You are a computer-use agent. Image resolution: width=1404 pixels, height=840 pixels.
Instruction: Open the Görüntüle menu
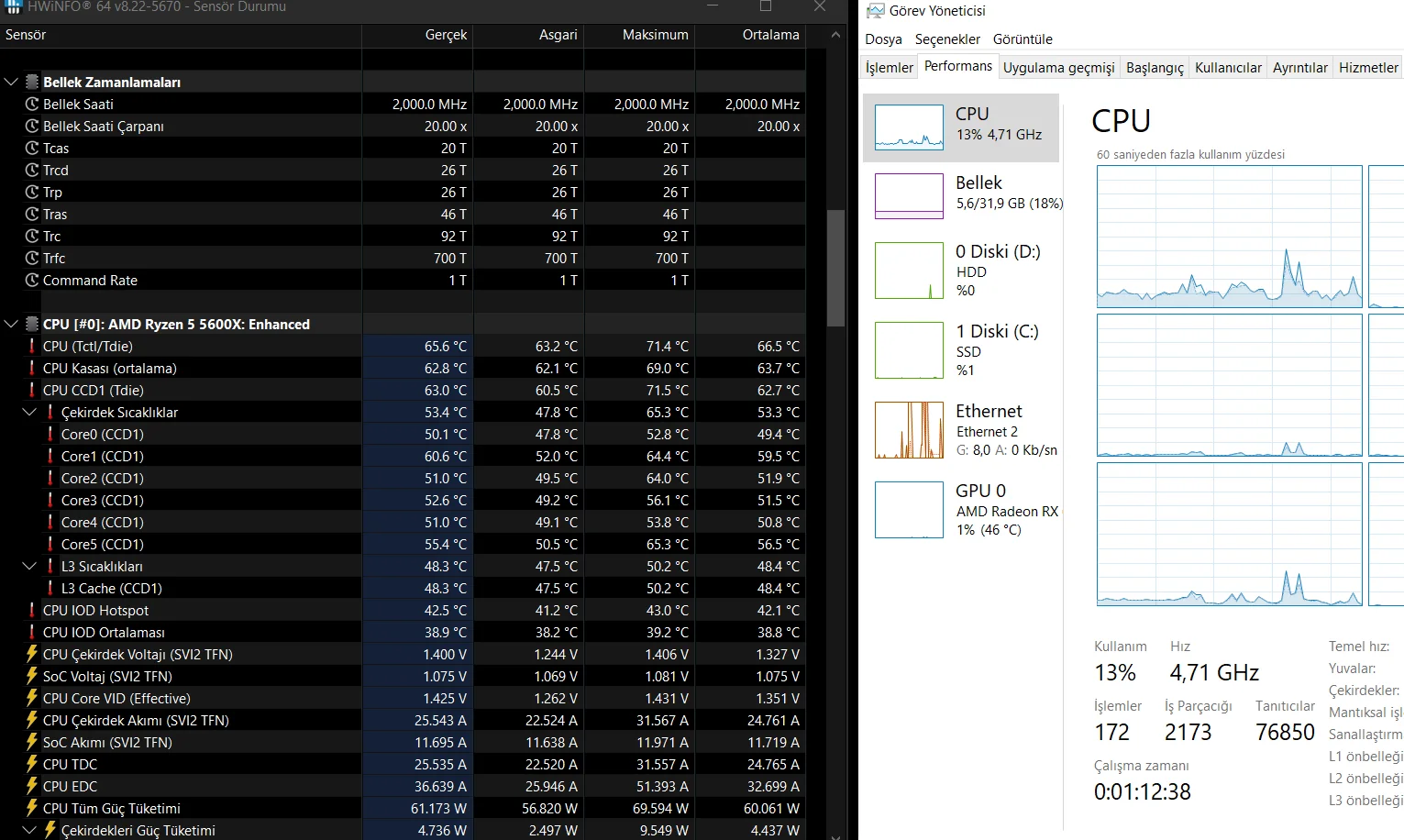(x=1023, y=39)
